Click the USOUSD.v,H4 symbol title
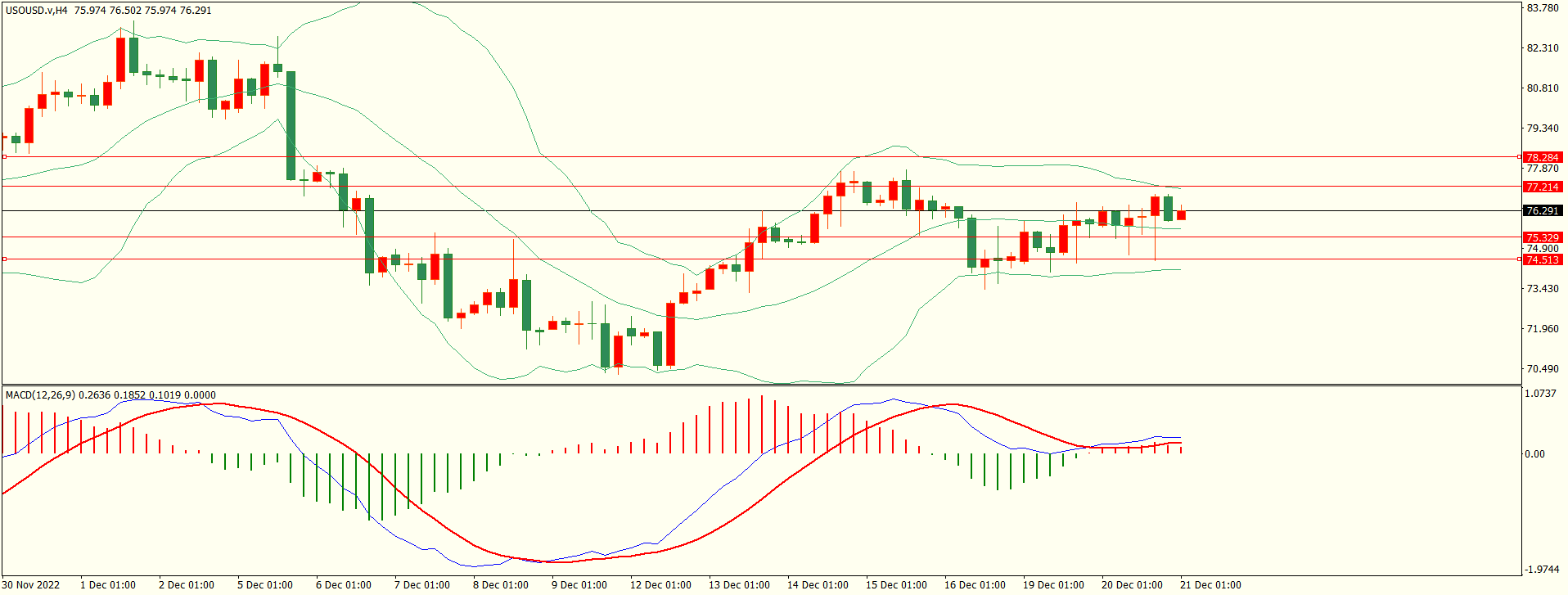Image resolution: width=1568 pixels, height=595 pixels. (x=37, y=11)
